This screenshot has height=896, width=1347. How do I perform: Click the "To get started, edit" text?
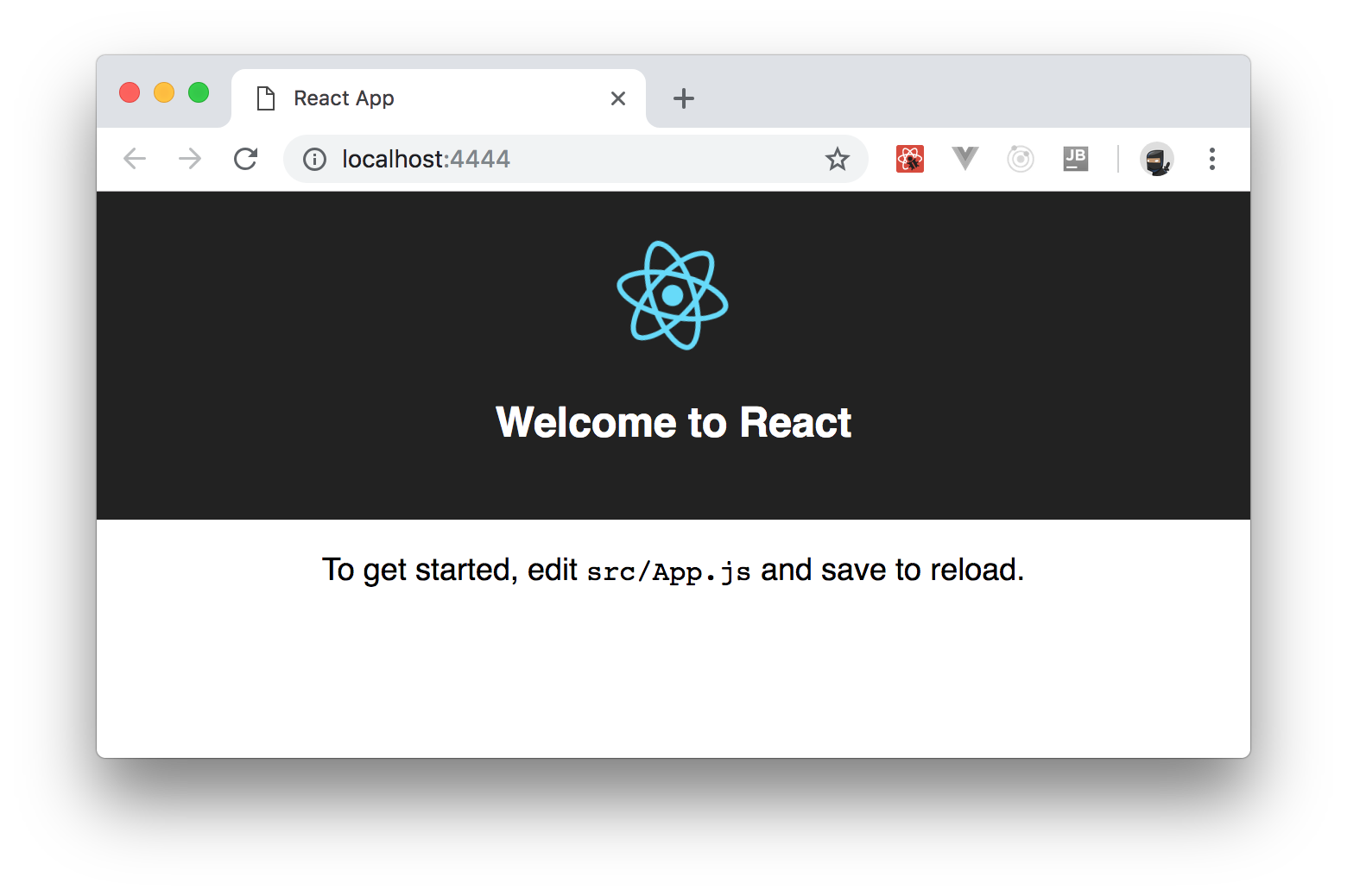tap(450, 571)
